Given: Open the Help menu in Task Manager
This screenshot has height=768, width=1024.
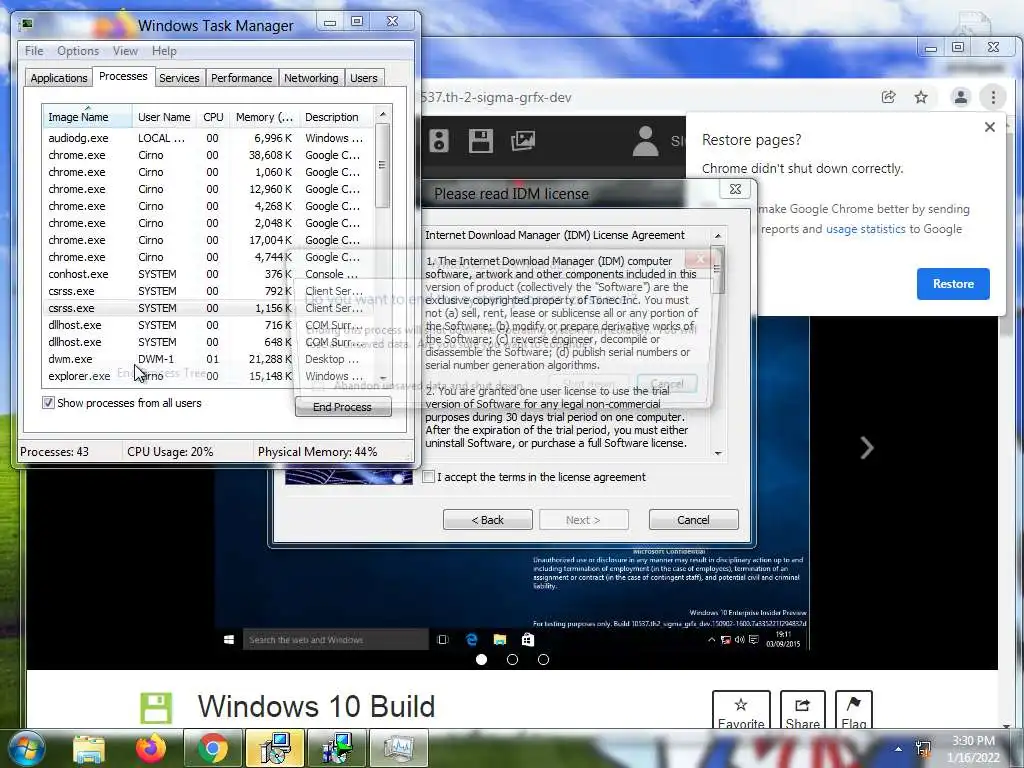Looking at the screenshot, I should point(164,51).
